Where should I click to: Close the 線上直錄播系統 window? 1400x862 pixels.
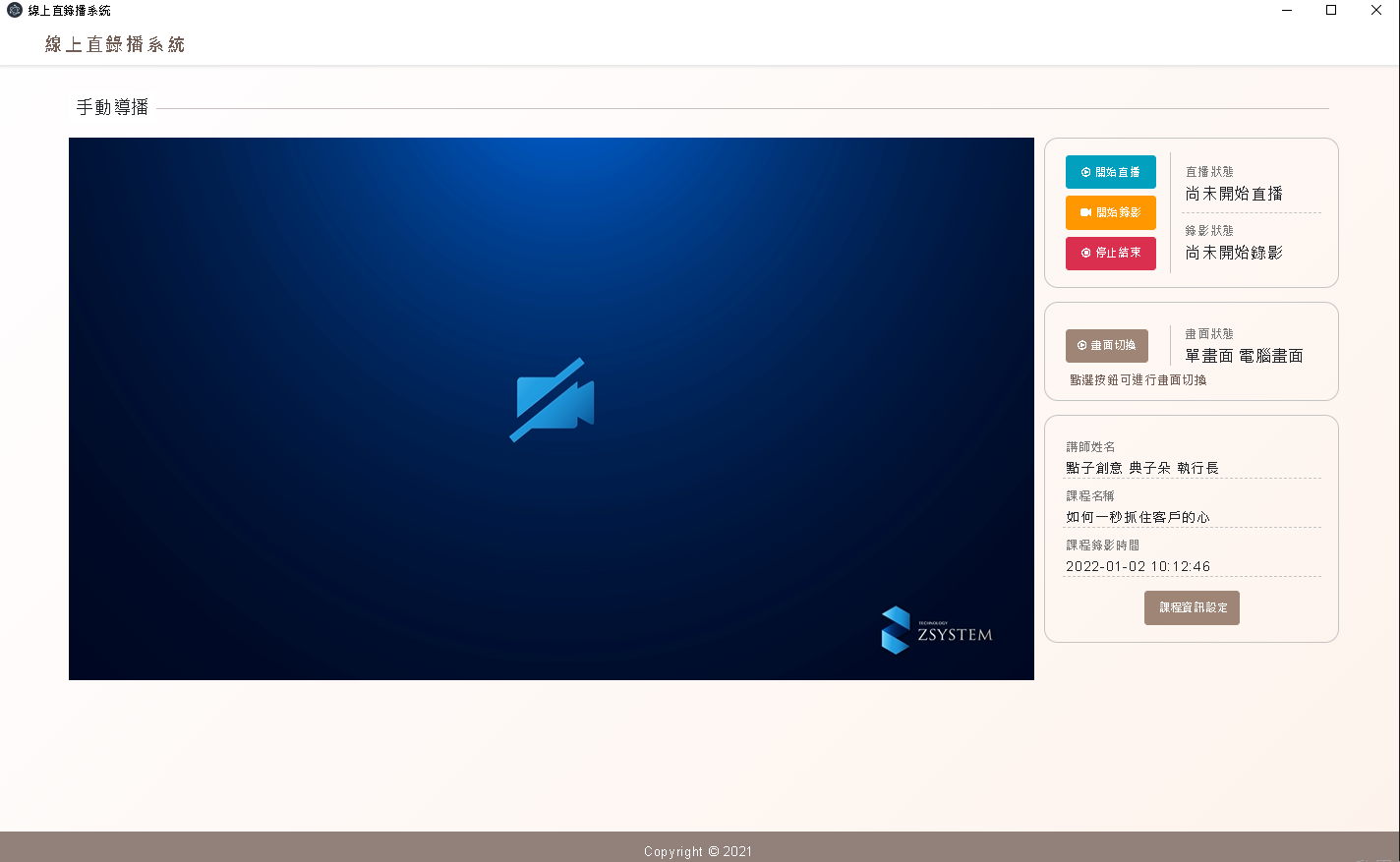pyautogui.click(x=1376, y=10)
